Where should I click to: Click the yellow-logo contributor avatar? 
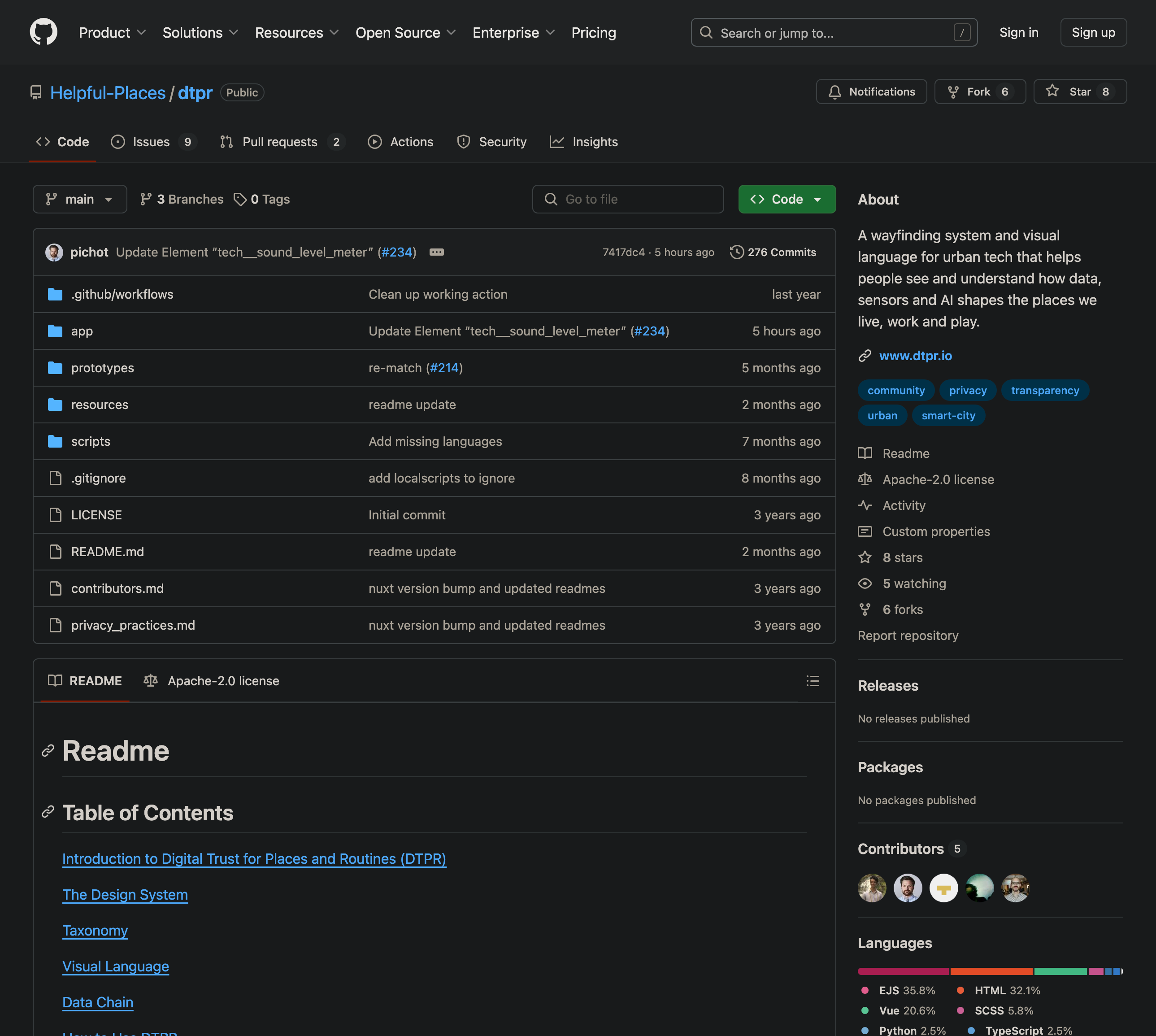pos(944,888)
